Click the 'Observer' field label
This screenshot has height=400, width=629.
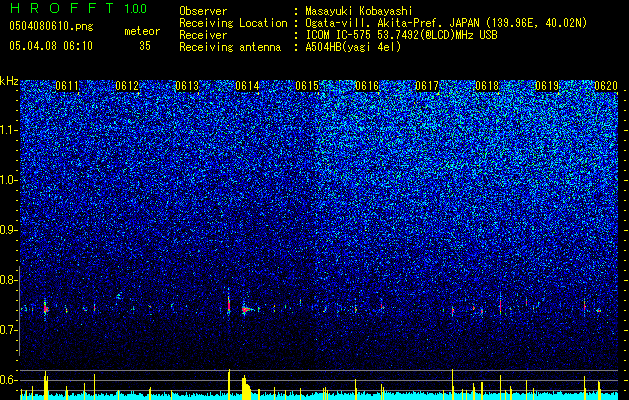(x=203, y=11)
